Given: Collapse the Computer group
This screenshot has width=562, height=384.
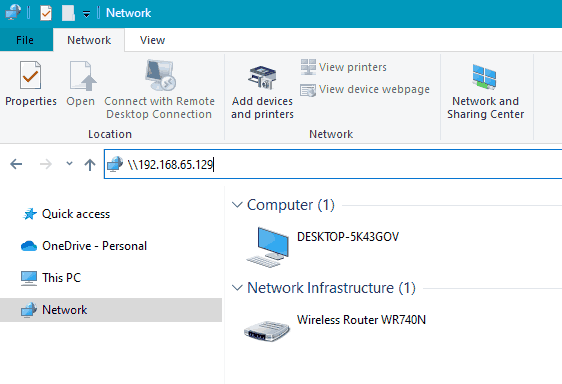Looking at the screenshot, I should click(237, 205).
